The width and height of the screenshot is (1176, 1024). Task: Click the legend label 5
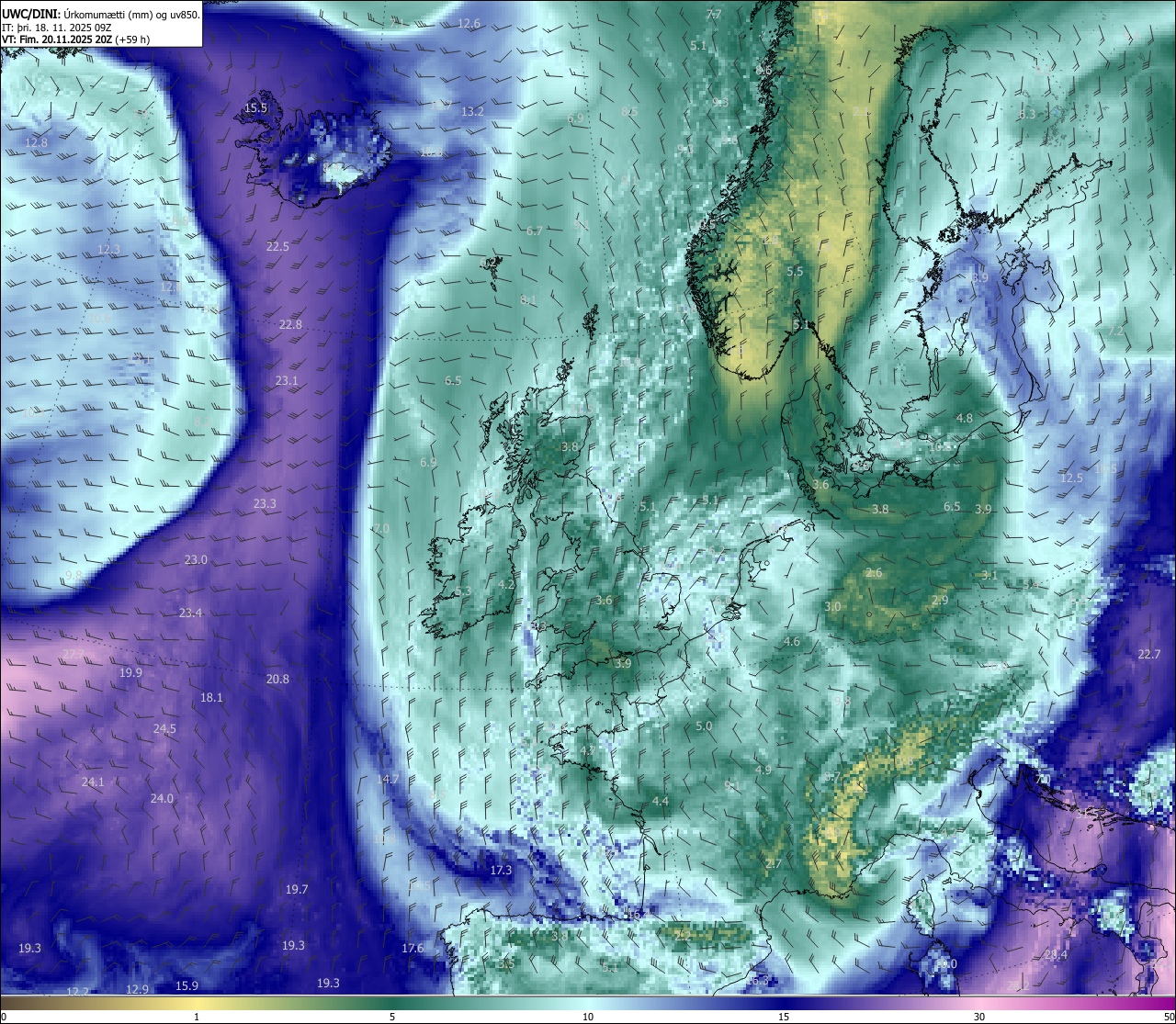[x=392, y=1017]
